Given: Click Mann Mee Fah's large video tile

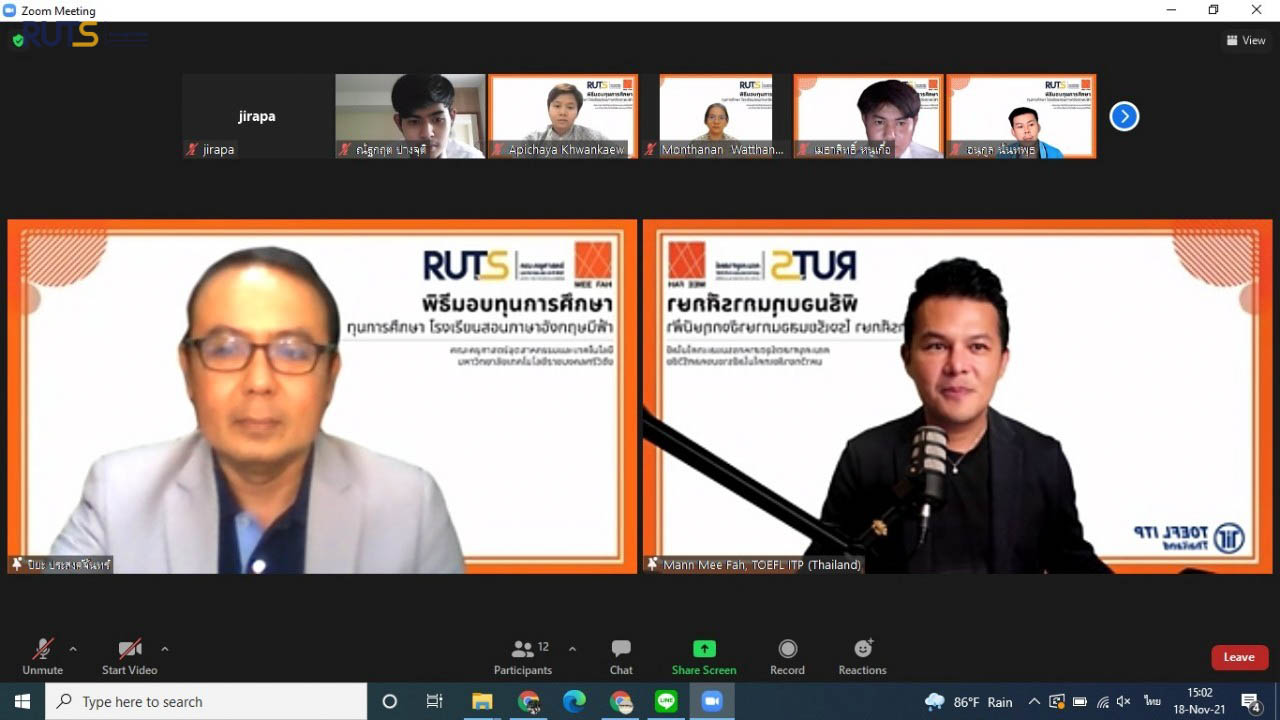Looking at the screenshot, I should click(957, 396).
